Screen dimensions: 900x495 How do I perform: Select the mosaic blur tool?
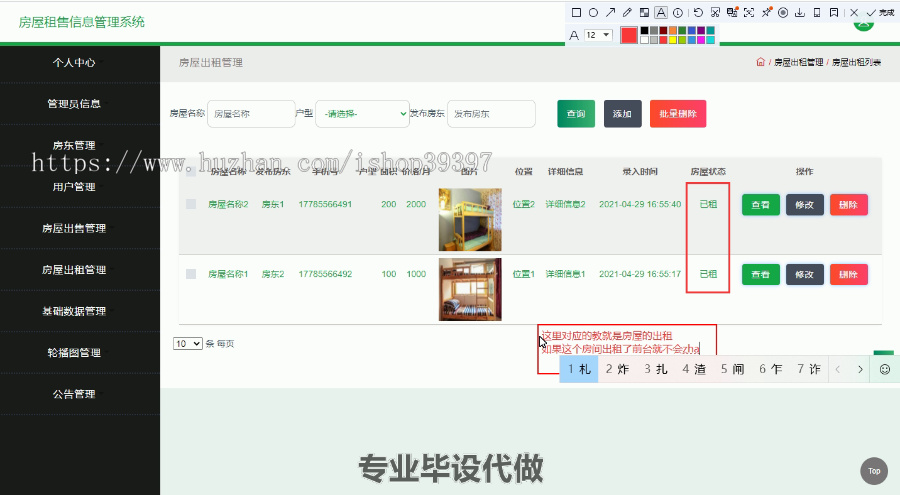[x=644, y=13]
